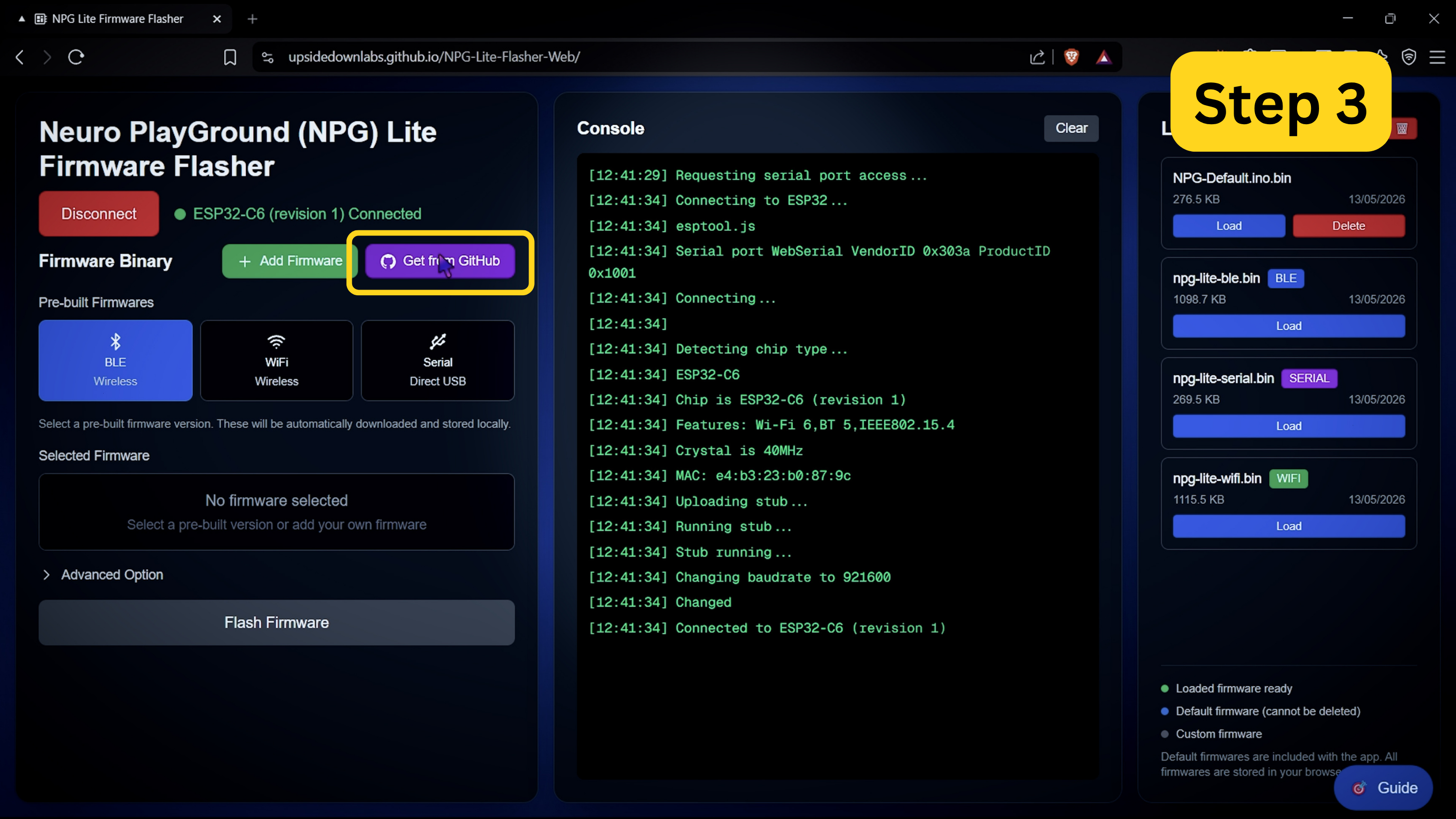
Task: Click the 'Pre-built Firmwares' heading
Action: pos(96,302)
